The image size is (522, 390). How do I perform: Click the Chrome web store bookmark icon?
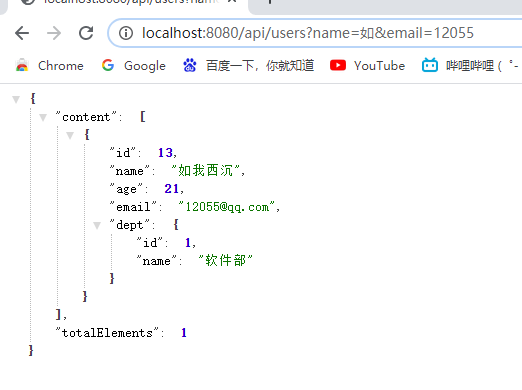[x=22, y=65]
